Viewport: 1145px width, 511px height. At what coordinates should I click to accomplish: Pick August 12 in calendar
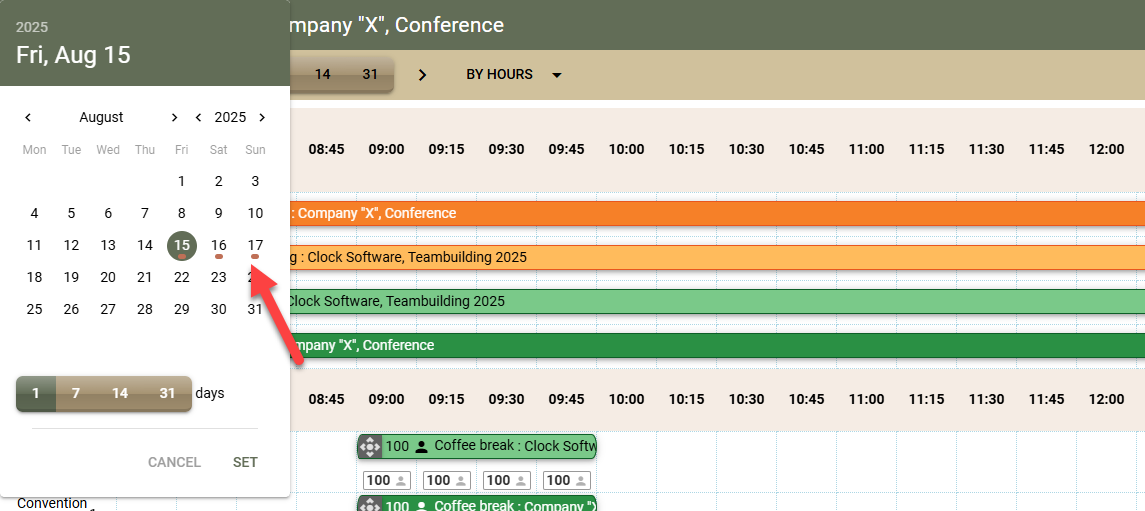click(x=71, y=245)
